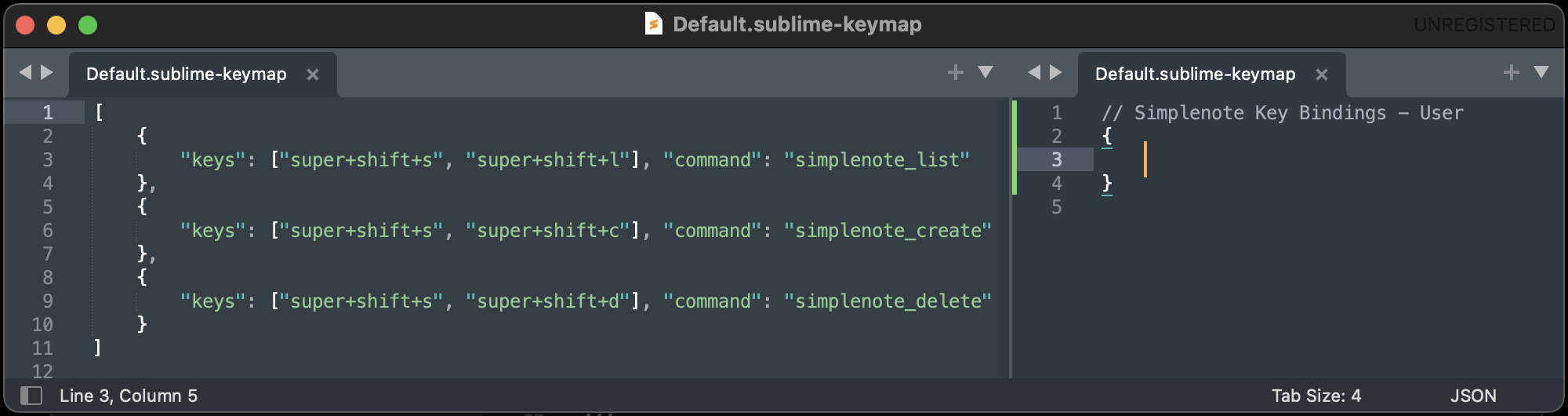Viewport: 1568px width, 416px height.
Task: Click "command" on line 3 of left pane
Action: click(x=713, y=160)
